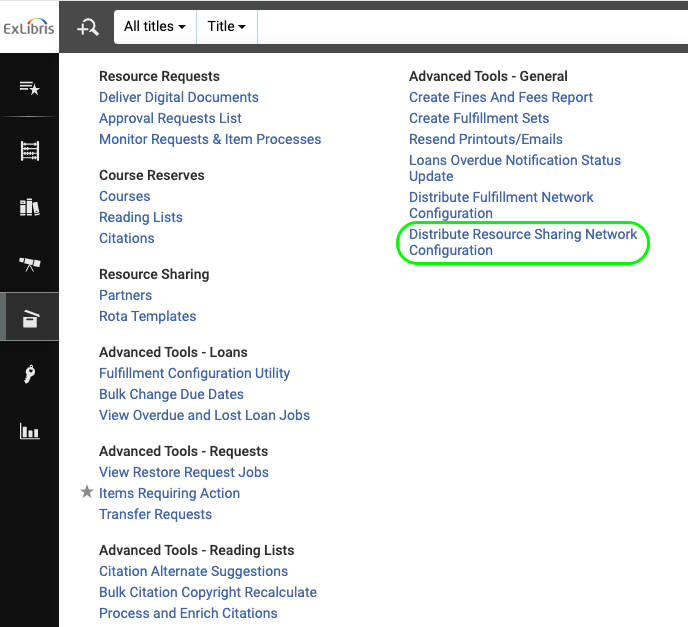Go to Monitor Requests & Item Processes
This screenshot has height=627, width=688.
[210, 139]
